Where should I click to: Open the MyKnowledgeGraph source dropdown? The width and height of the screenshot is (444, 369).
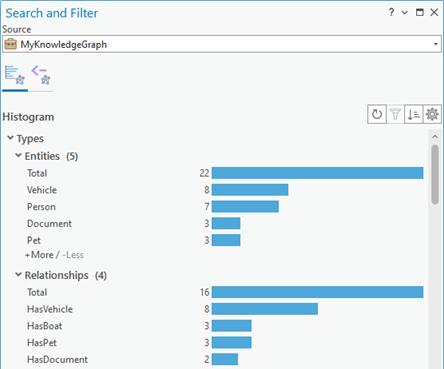click(x=222, y=44)
